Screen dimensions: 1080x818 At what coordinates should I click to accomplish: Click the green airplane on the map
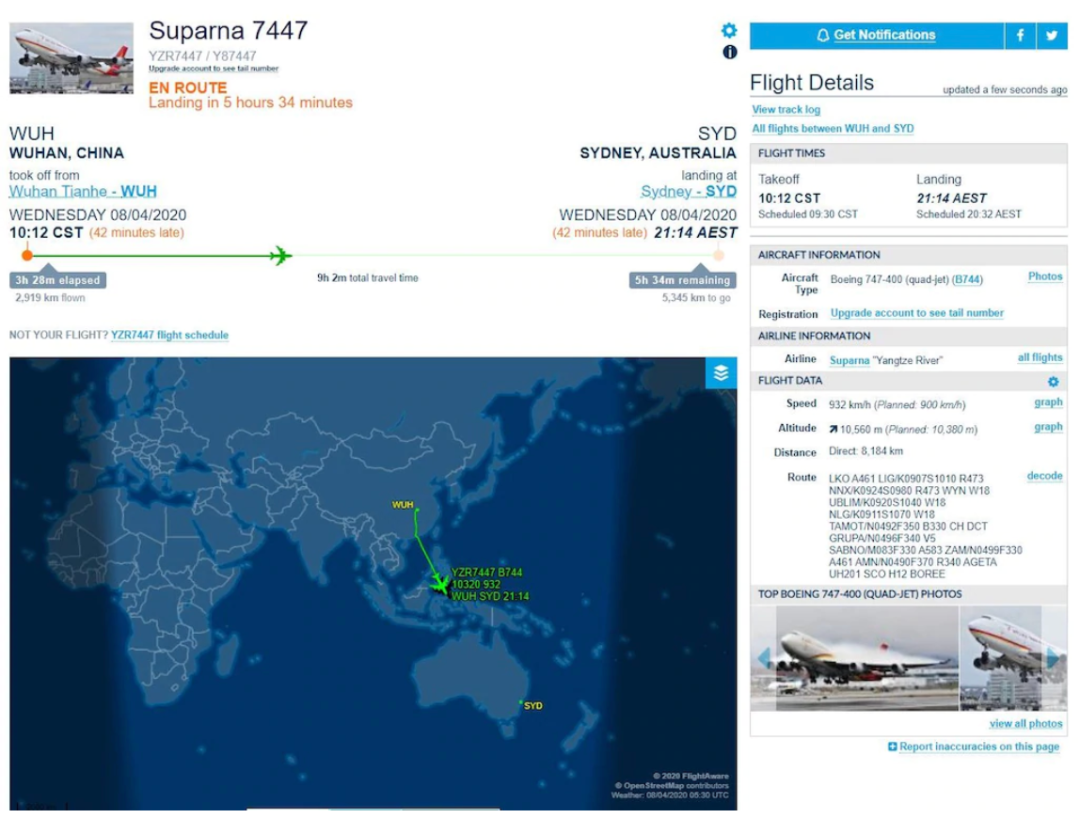tap(439, 586)
